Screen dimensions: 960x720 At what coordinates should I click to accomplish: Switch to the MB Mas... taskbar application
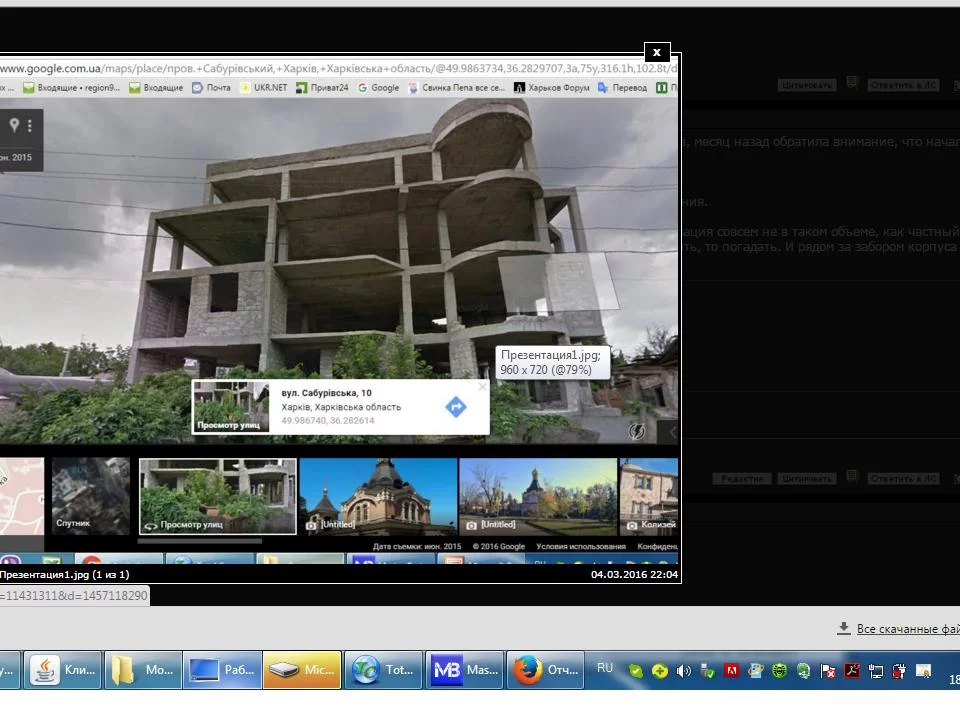pyautogui.click(x=465, y=670)
